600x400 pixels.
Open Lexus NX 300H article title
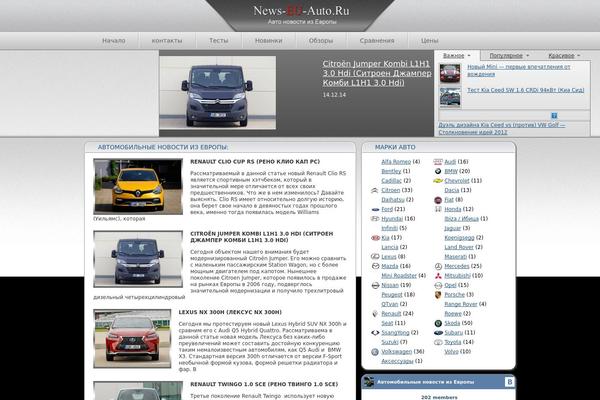click(230, 312)
